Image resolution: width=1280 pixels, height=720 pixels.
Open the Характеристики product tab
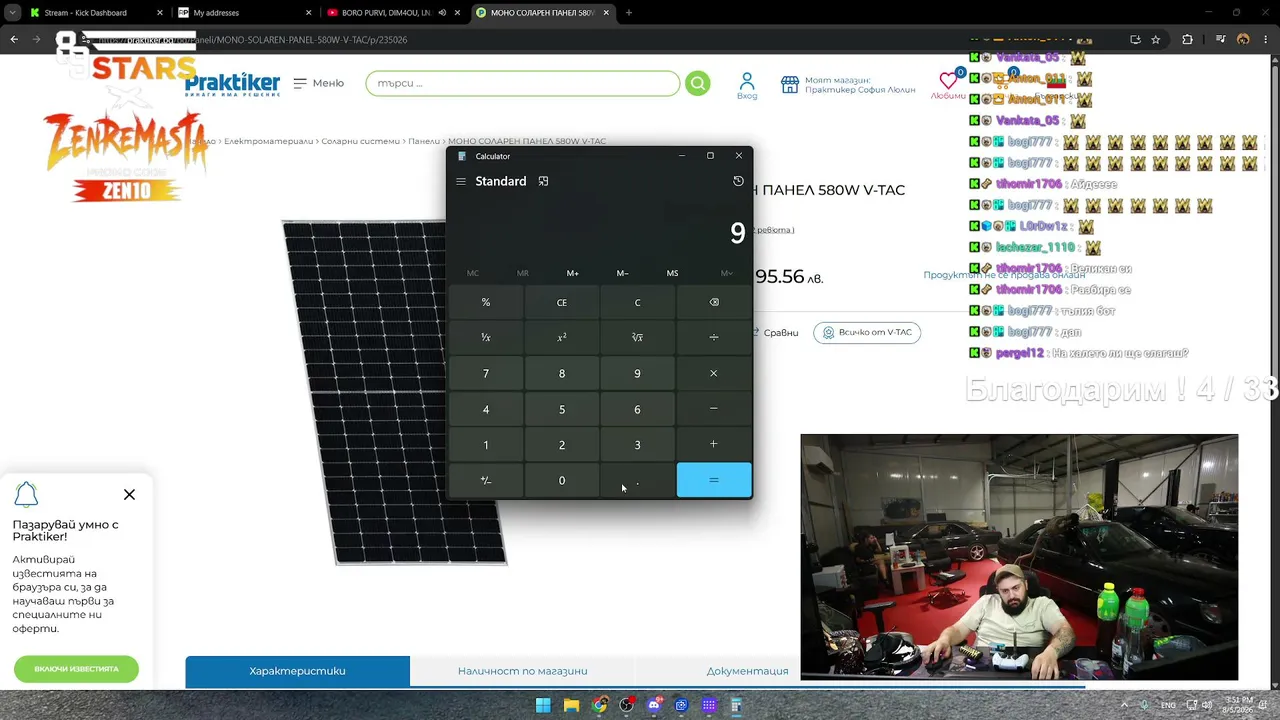pyautogui.click(x=297, y=671)
